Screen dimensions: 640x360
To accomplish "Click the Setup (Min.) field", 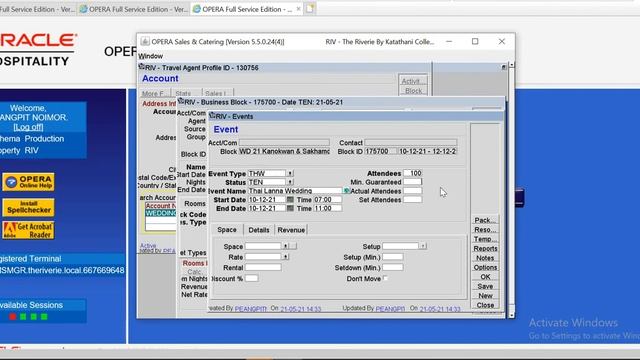I will point(393,257).
